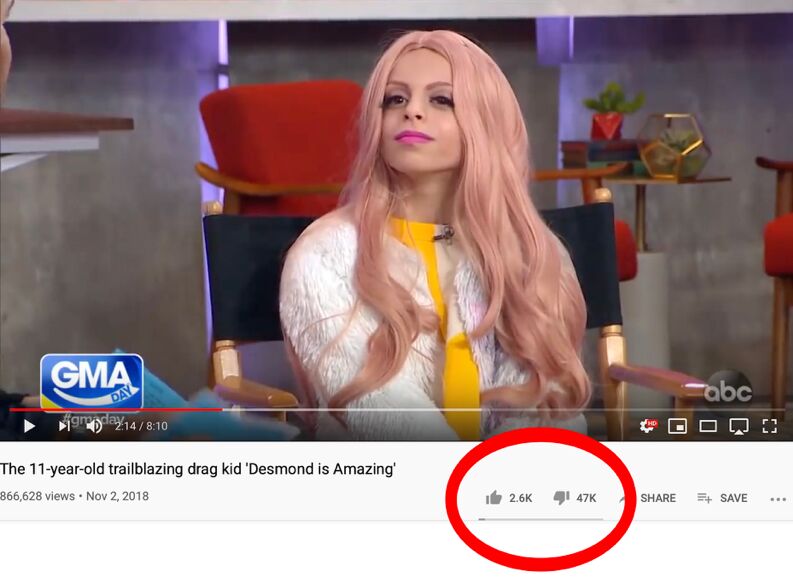793x577 pixels.
Task: Dislike the video with thumbs down
Action: pyautogui.click(x=561, y=498)
